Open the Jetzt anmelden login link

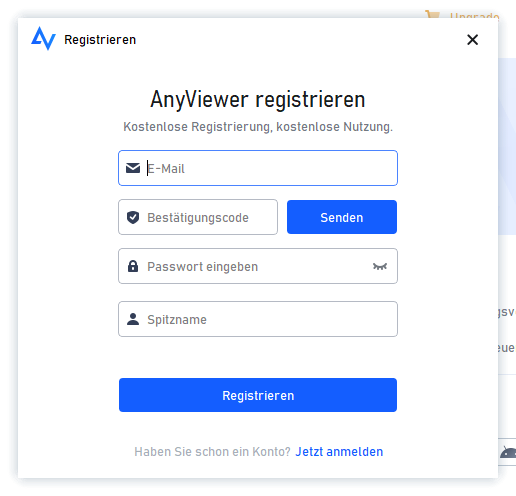tap(339, 452)
